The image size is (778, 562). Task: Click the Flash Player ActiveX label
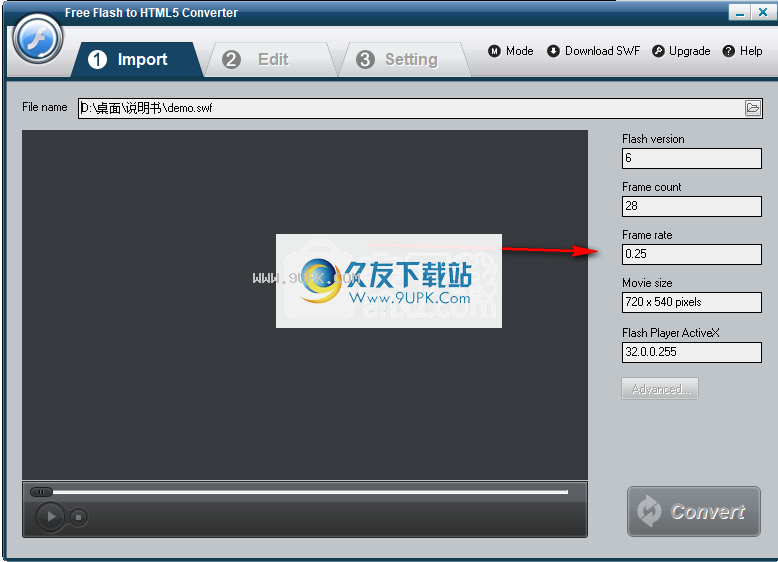(671, 333)
